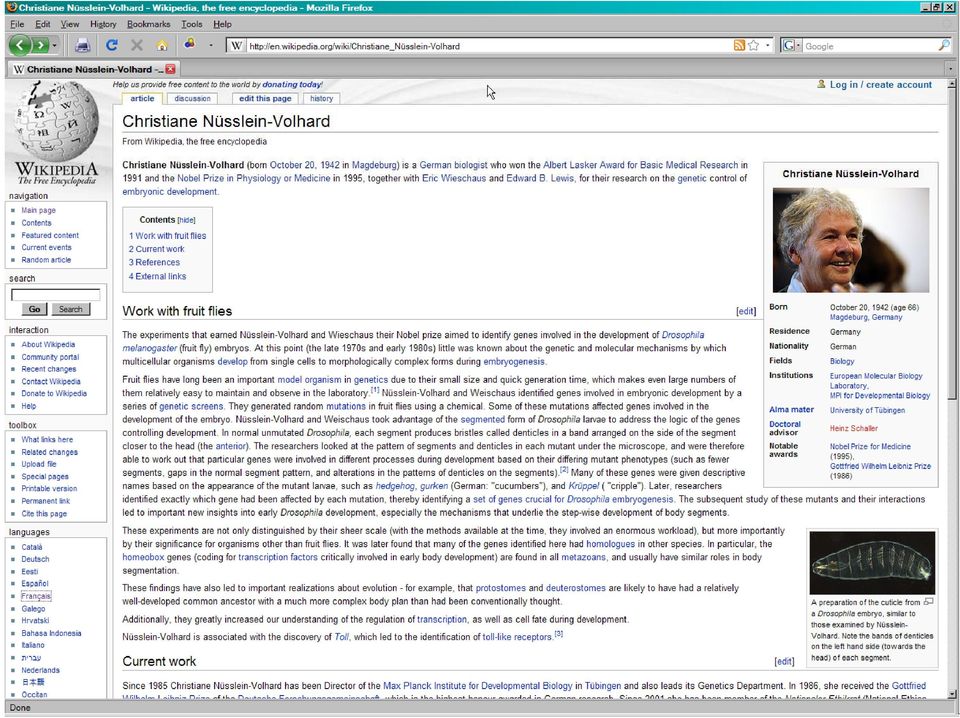This screenshot has width=960, height=718.
Task: Click the browser Back arrow button
Action: (20, 45)
